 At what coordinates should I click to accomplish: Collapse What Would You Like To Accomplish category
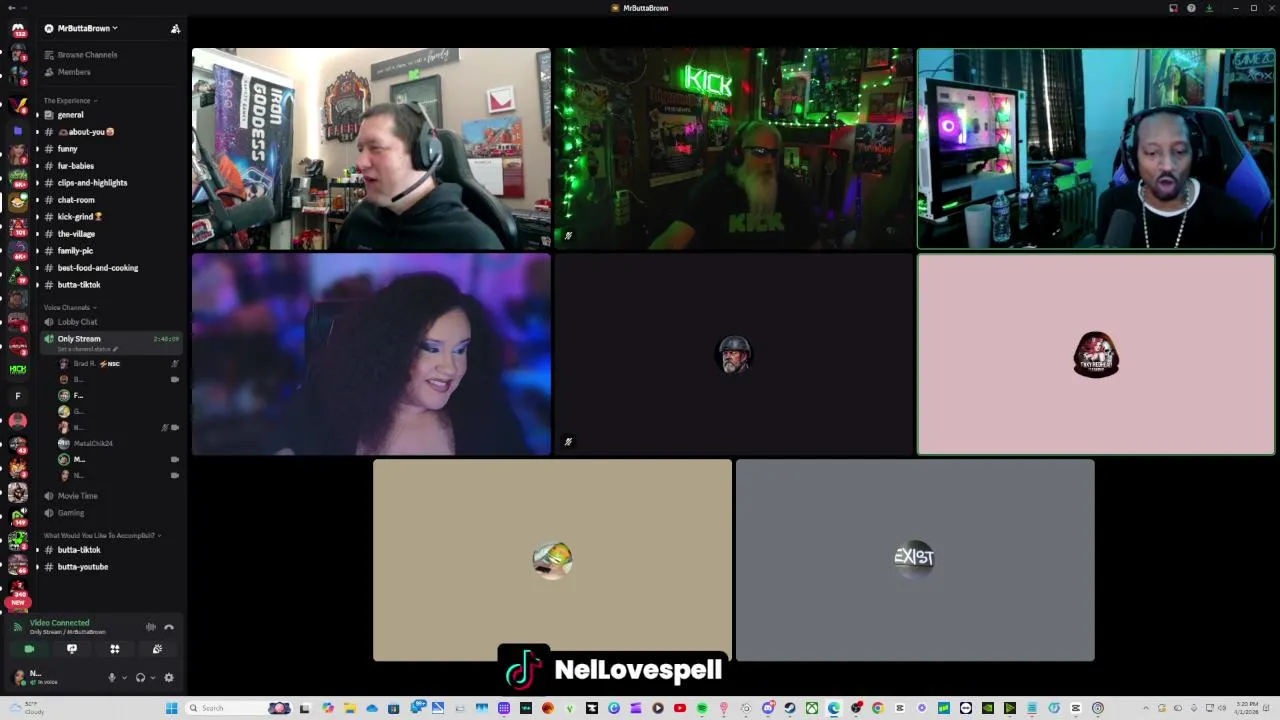(x=101, y=536)
